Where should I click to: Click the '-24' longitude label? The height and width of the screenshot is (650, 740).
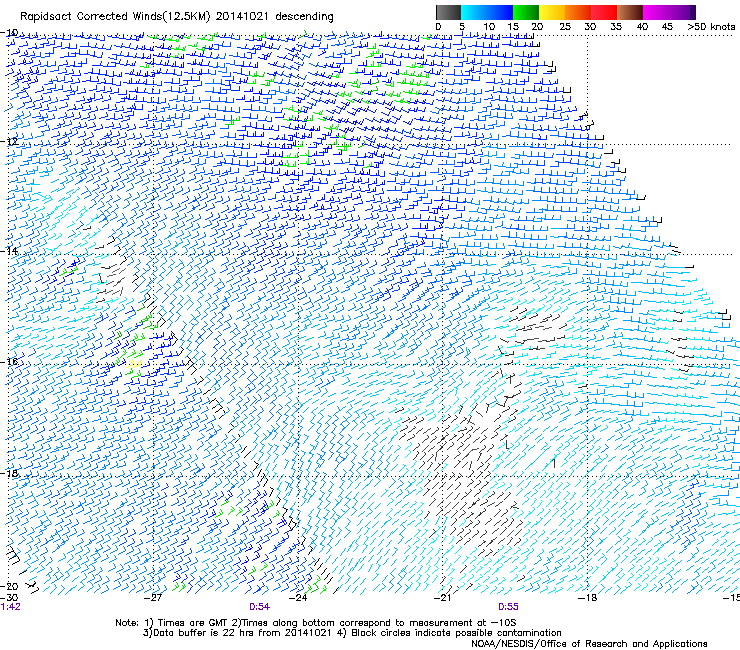(298, 597)
